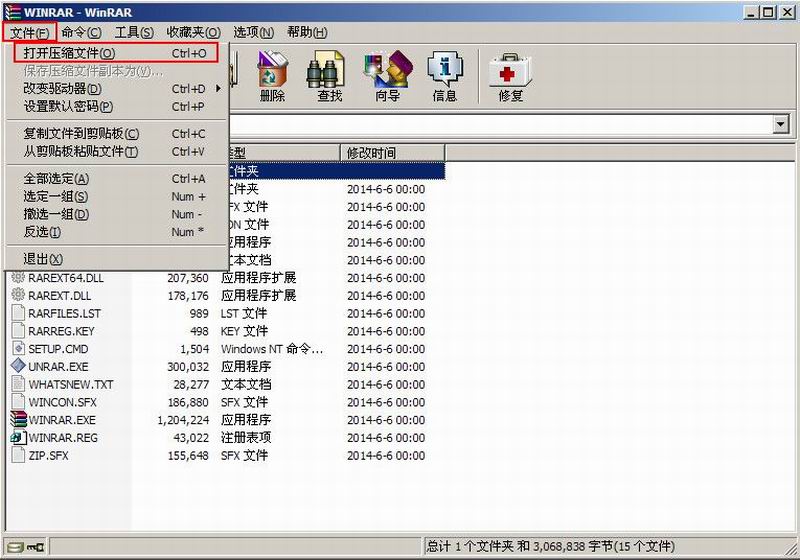Click the ZIP.SFX file icon
The width and height of the screenshot is (800, 560).
click(x=18, y=455)
